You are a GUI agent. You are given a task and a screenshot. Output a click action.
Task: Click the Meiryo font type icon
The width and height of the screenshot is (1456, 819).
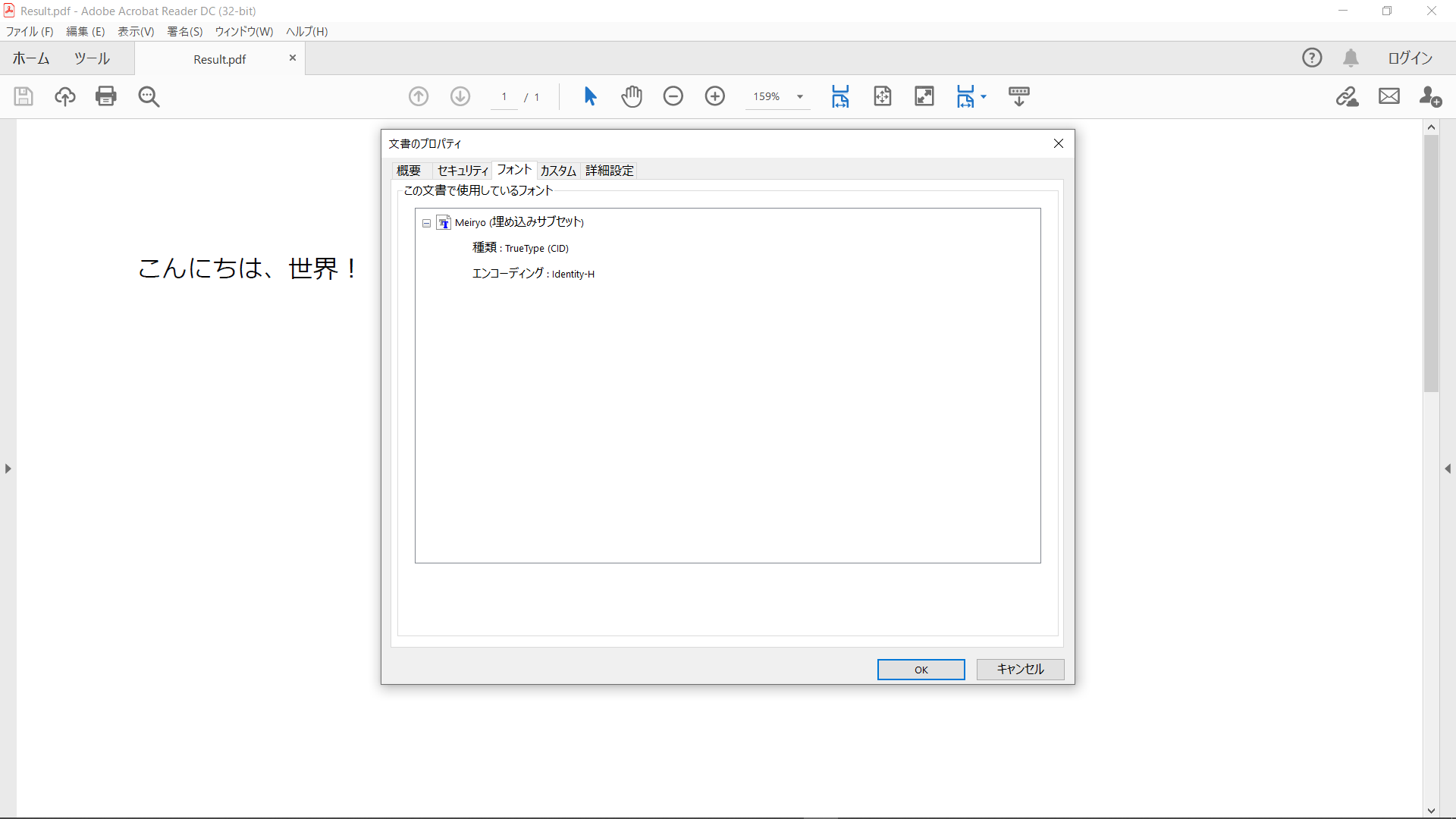point(444,222)
